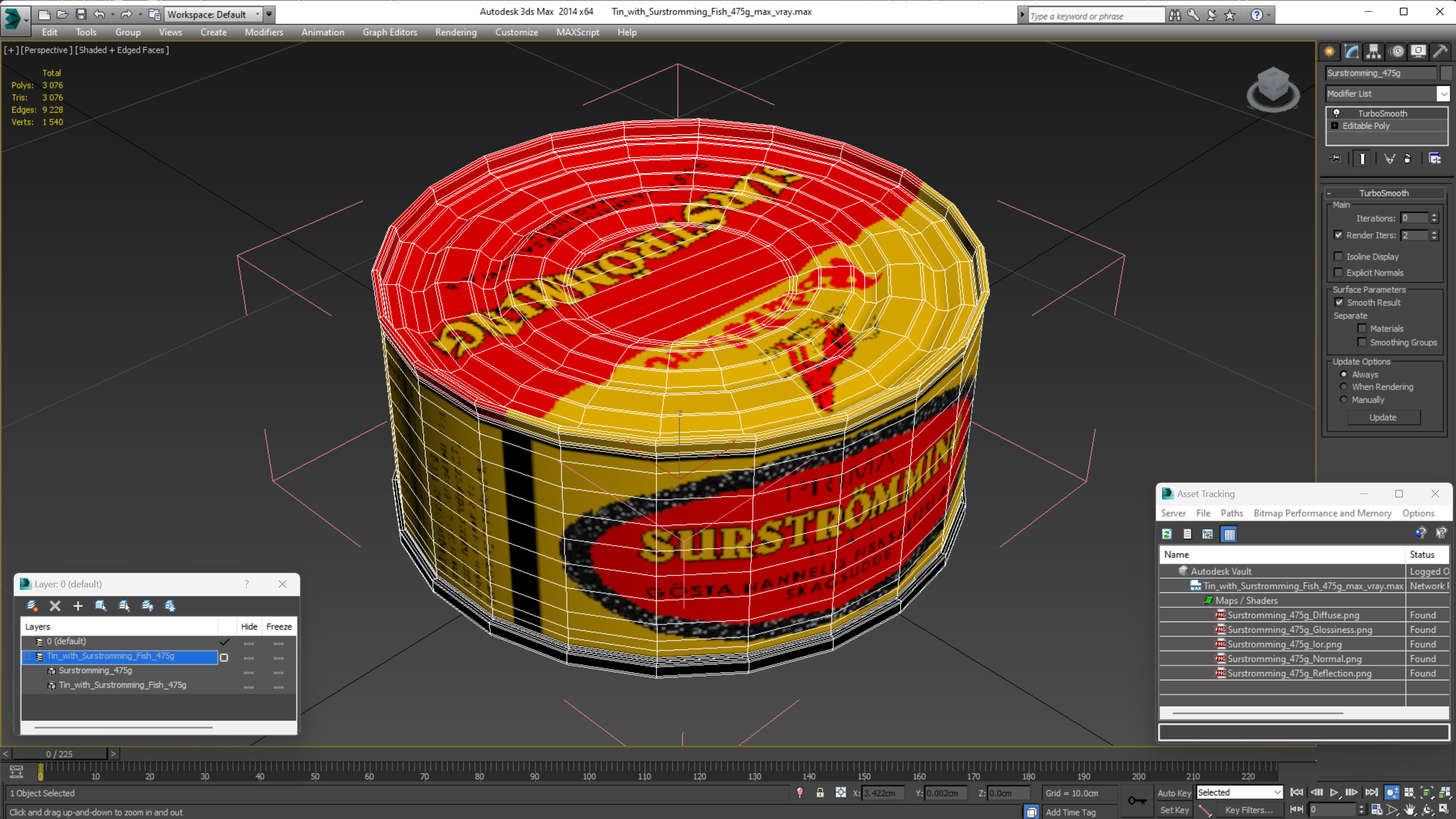Open the Hierarchy command panel tab
This screenshot has width=1456, height=819.
pos(1373,52)
